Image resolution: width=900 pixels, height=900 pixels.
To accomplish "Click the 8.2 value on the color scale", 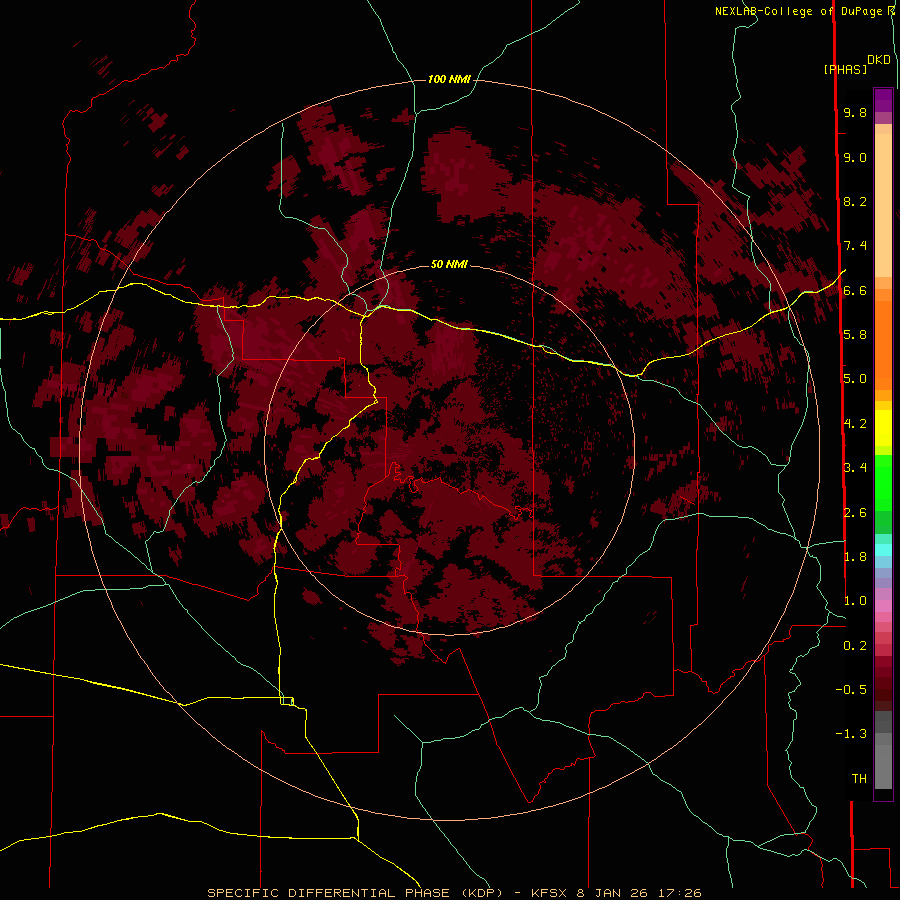I will [855, 201].
